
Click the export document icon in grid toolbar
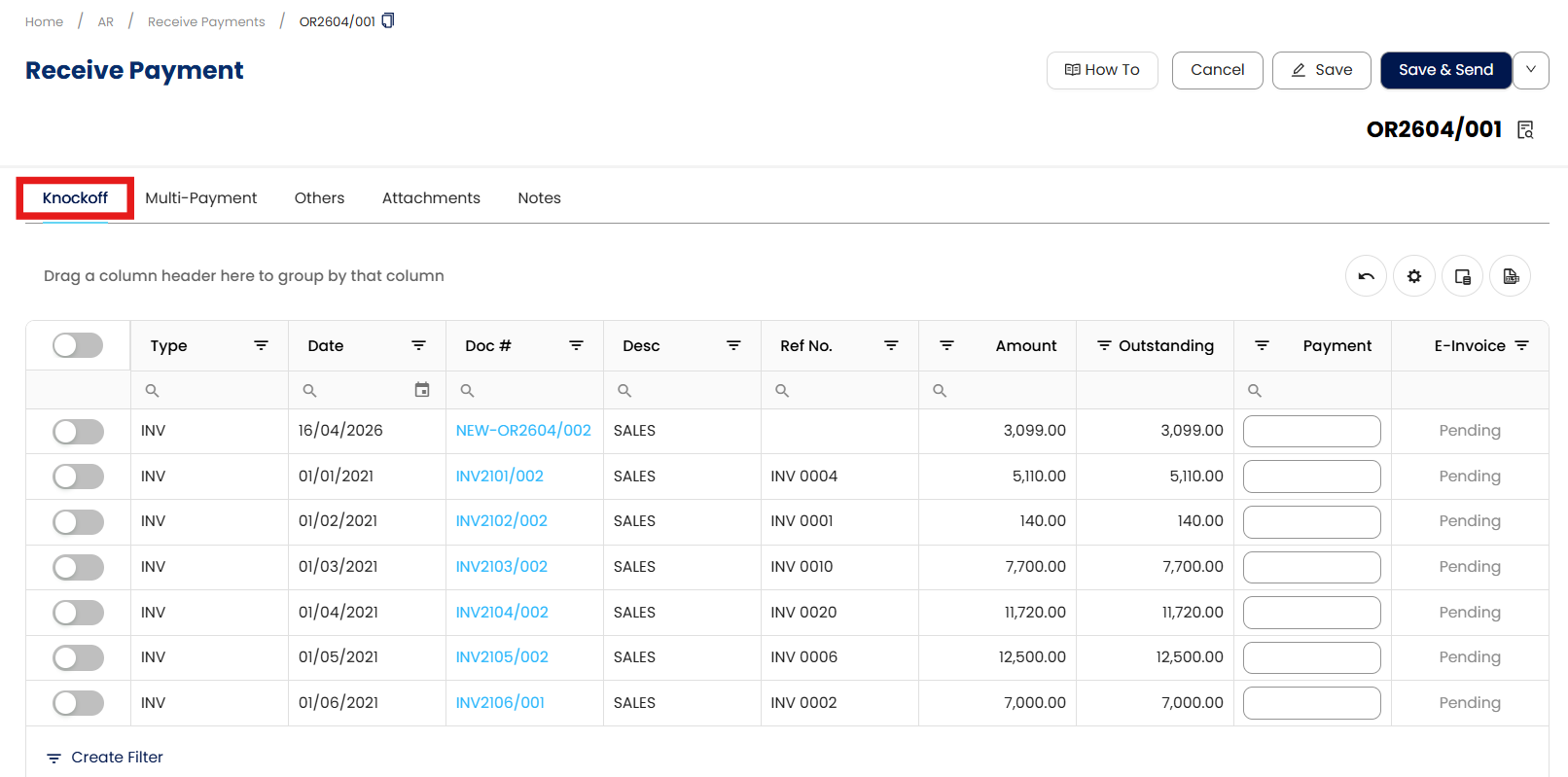pos(1510,276)
